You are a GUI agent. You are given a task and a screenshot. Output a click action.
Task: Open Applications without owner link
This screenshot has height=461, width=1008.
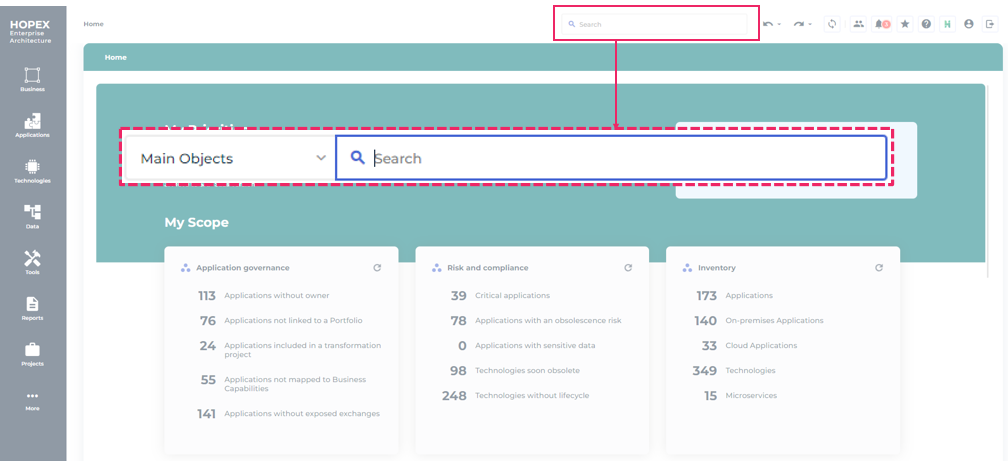[x=276, y=296]
